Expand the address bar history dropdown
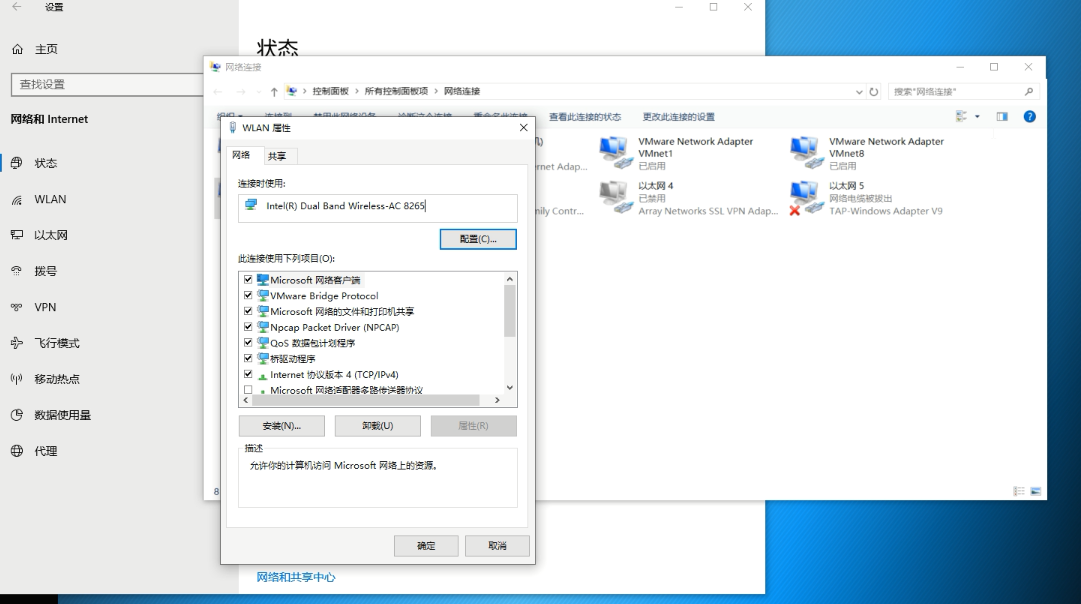 (859, 92)
